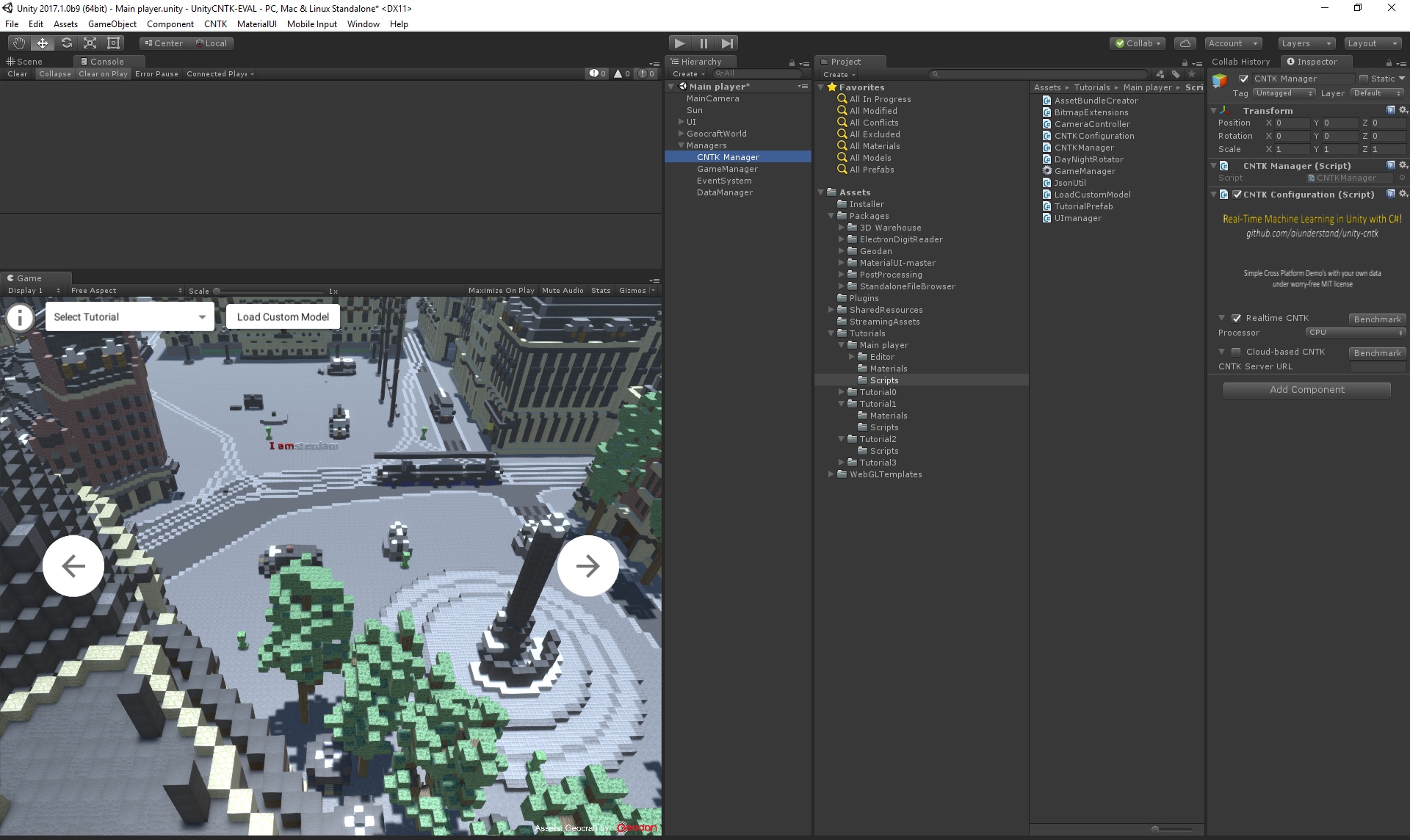Open the CNTK menu
1410x840 pixels.
point(215,24)
